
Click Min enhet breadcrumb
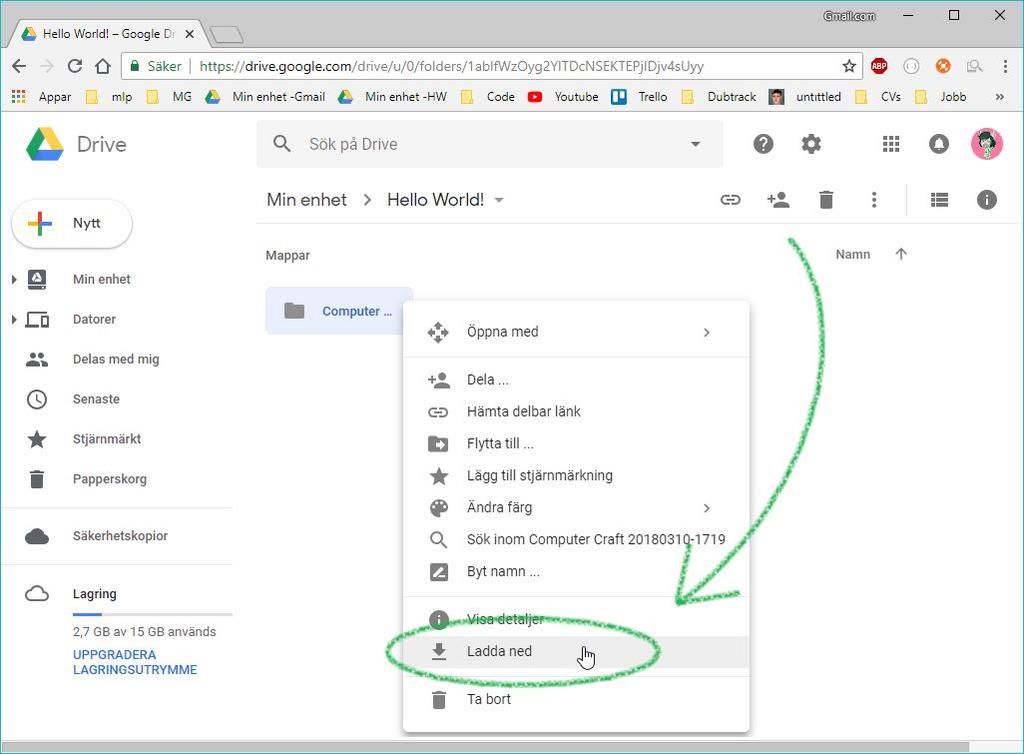(x=306, y=200)
